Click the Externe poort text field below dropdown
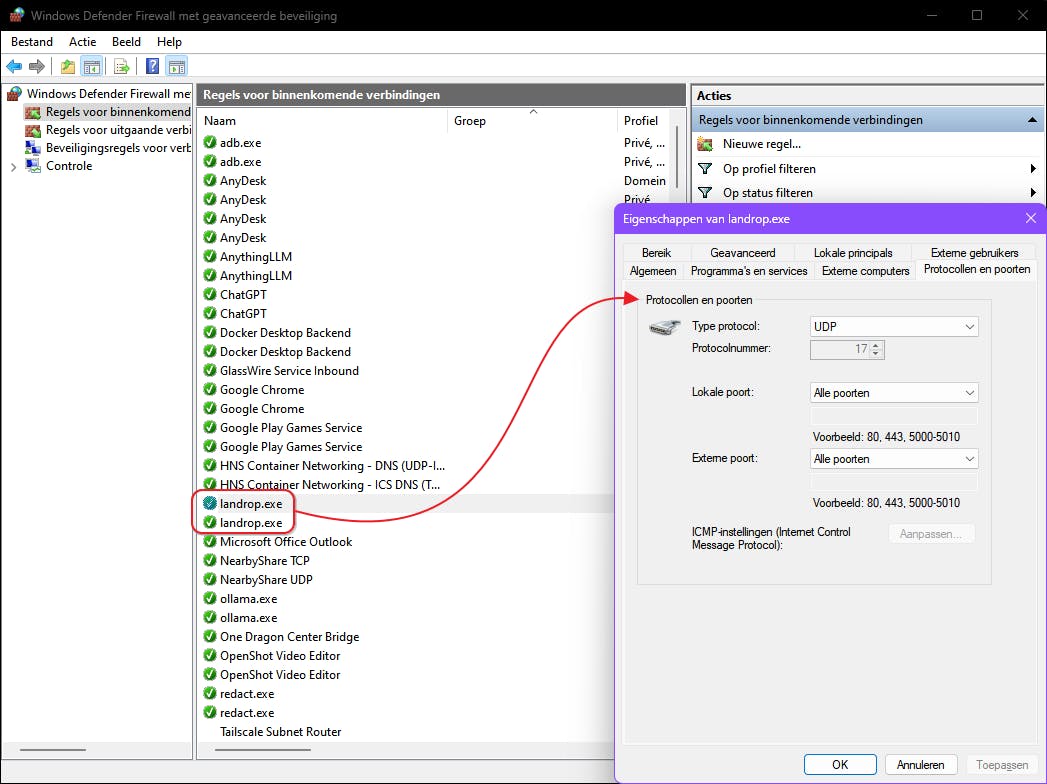 pyautogui.click(x=894, y=483)
